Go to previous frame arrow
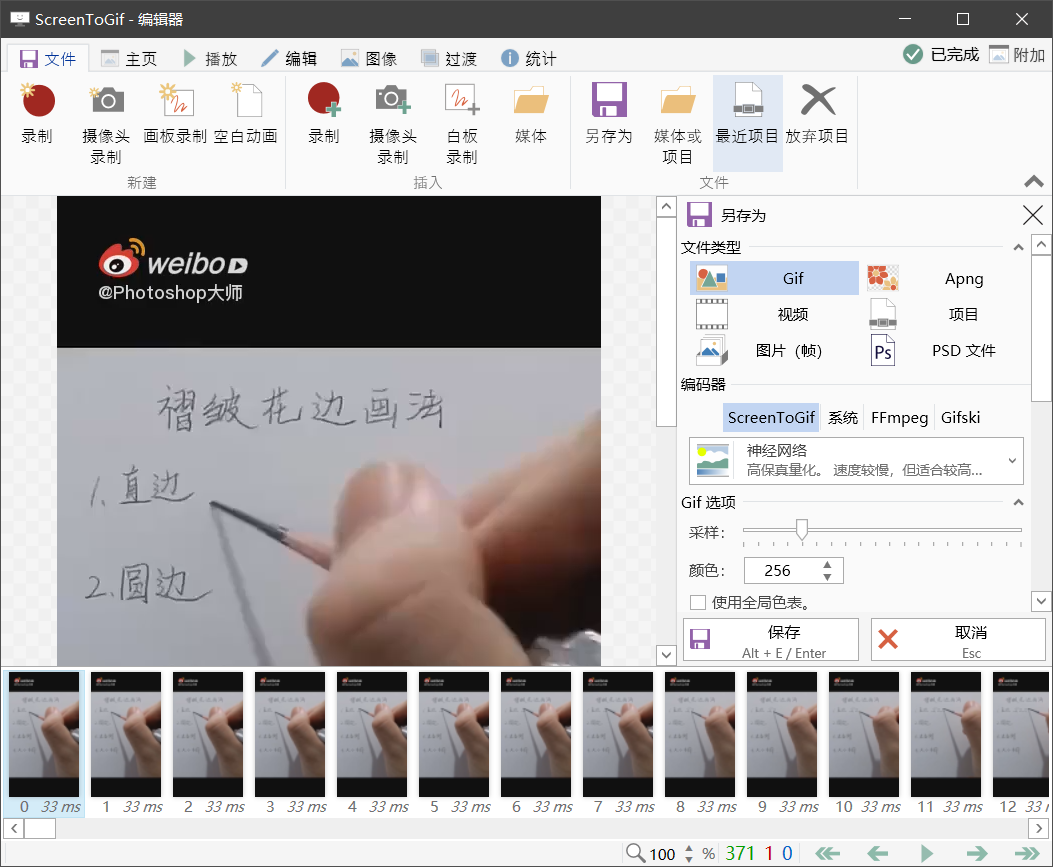Image resolution: width=1053 pixels, height=867 pixels. click(x=877, y=854)
